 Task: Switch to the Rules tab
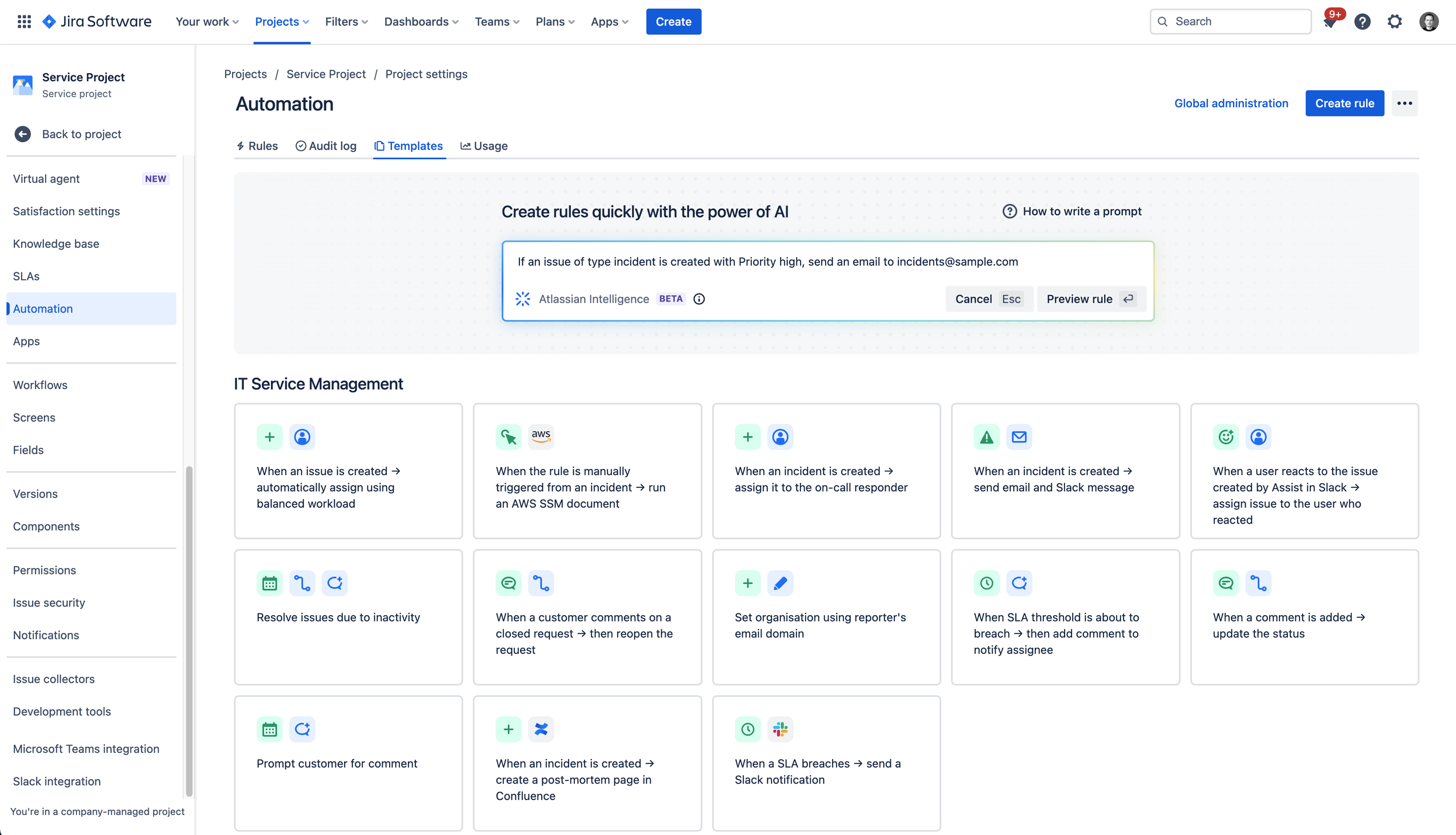point(257,146)
